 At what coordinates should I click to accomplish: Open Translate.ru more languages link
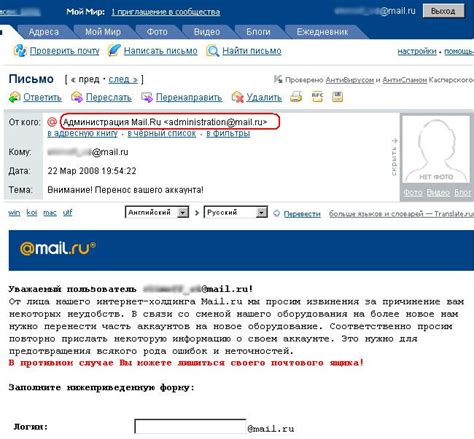pyautogui.click(x=401, y=214)
